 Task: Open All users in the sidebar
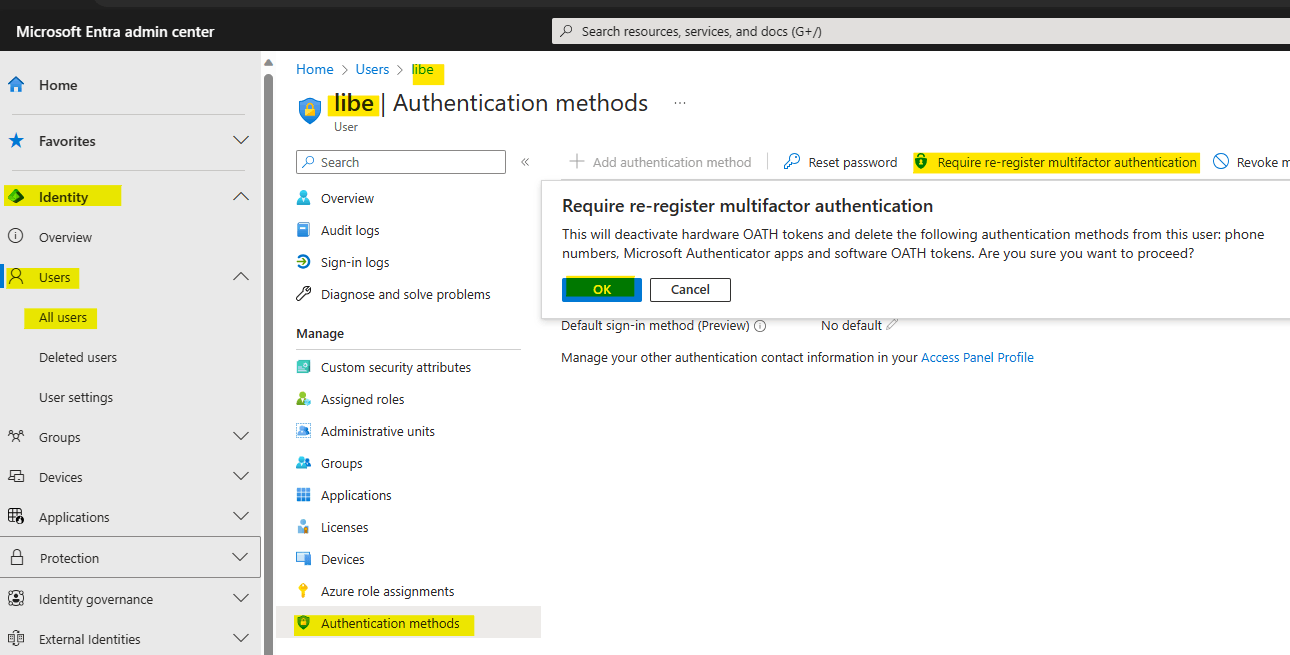coord(63,318)
